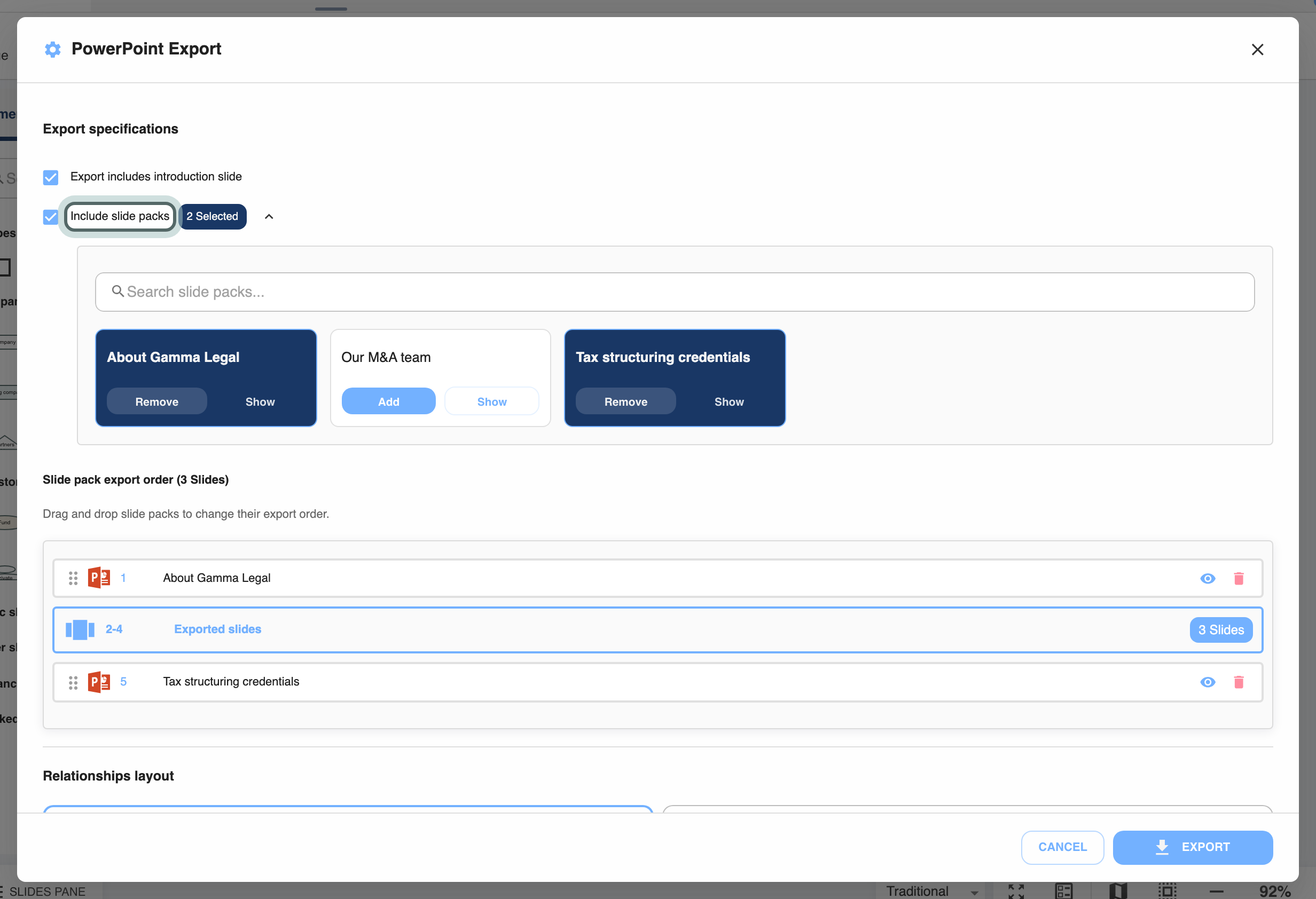The width and height of the screenshot is (1316, 899).
Task: Click the 92% zoom level
Action: point(1274,891)
